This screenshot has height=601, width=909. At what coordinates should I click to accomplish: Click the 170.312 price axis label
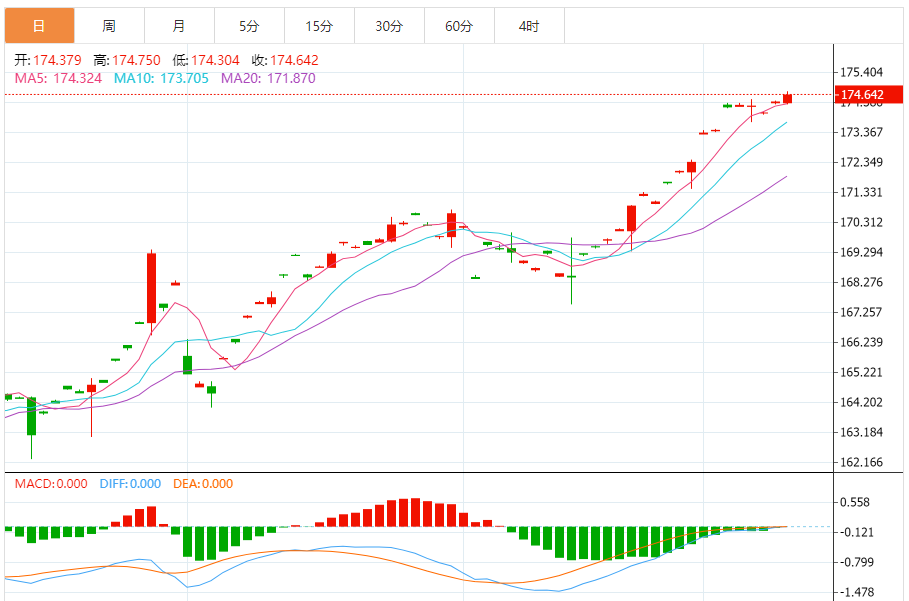point(861,223)
